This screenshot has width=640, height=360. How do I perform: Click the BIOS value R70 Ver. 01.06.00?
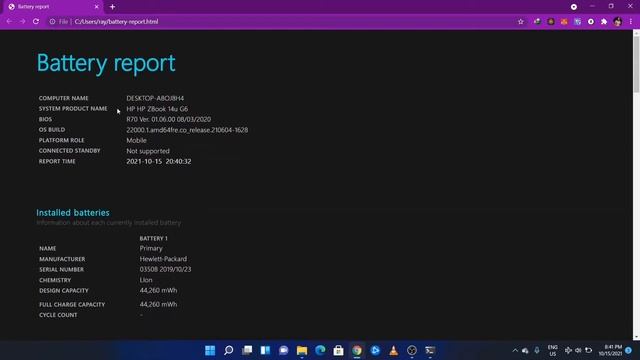click(169, 119)
